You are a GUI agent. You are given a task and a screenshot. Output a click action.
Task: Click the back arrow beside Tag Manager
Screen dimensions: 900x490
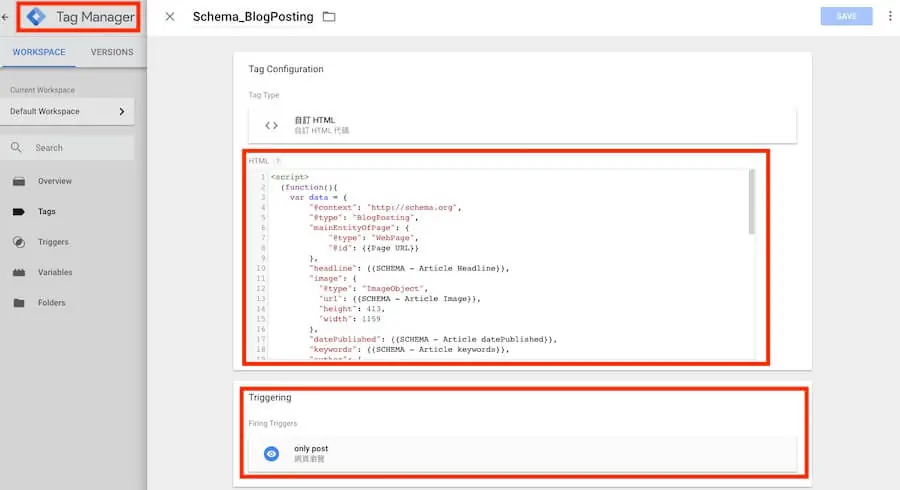point(5,17)
